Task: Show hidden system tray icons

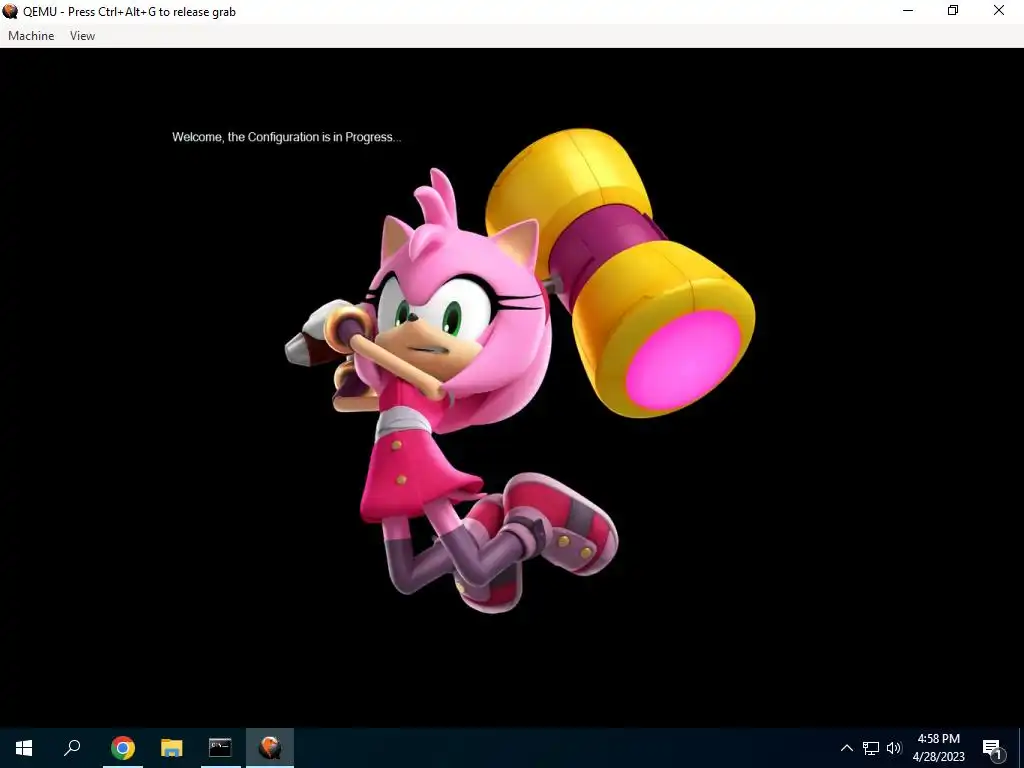Action: tap(846, 748)
